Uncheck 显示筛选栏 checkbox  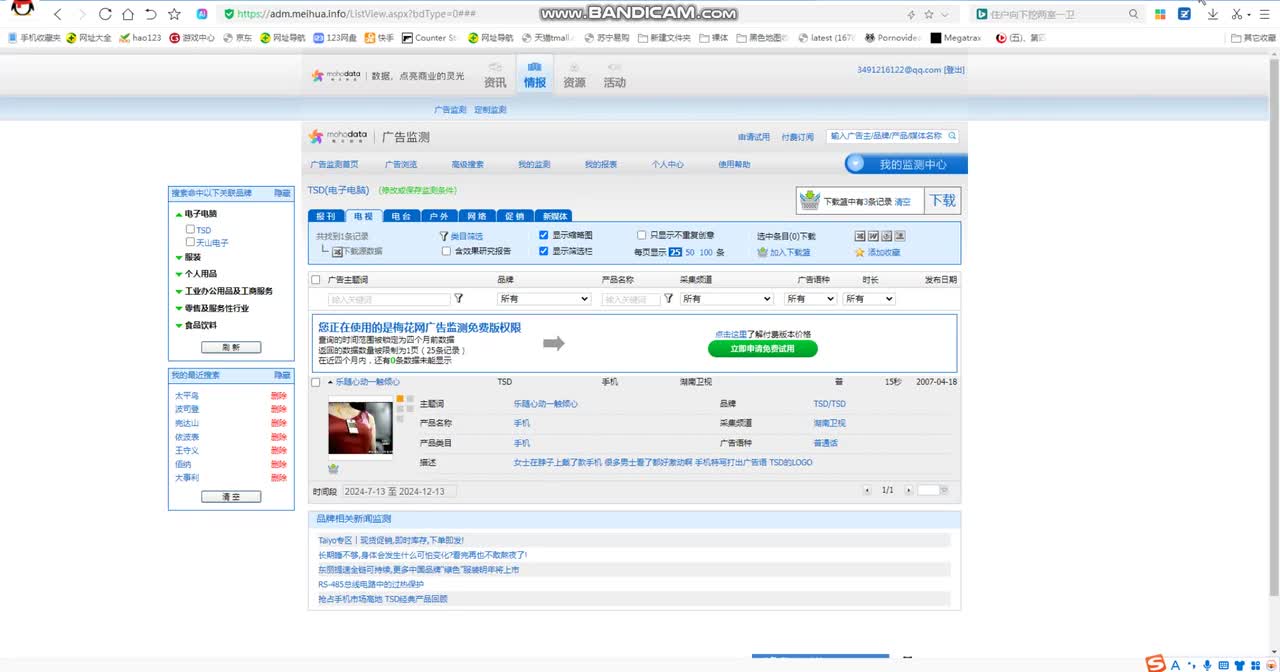coord(544,251)
